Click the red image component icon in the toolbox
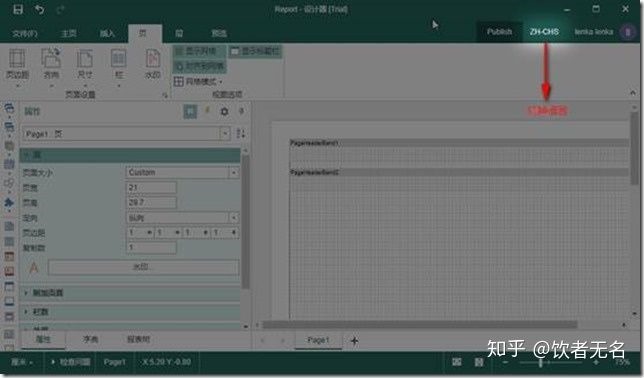The image size is (644, 378). [9, 271]
